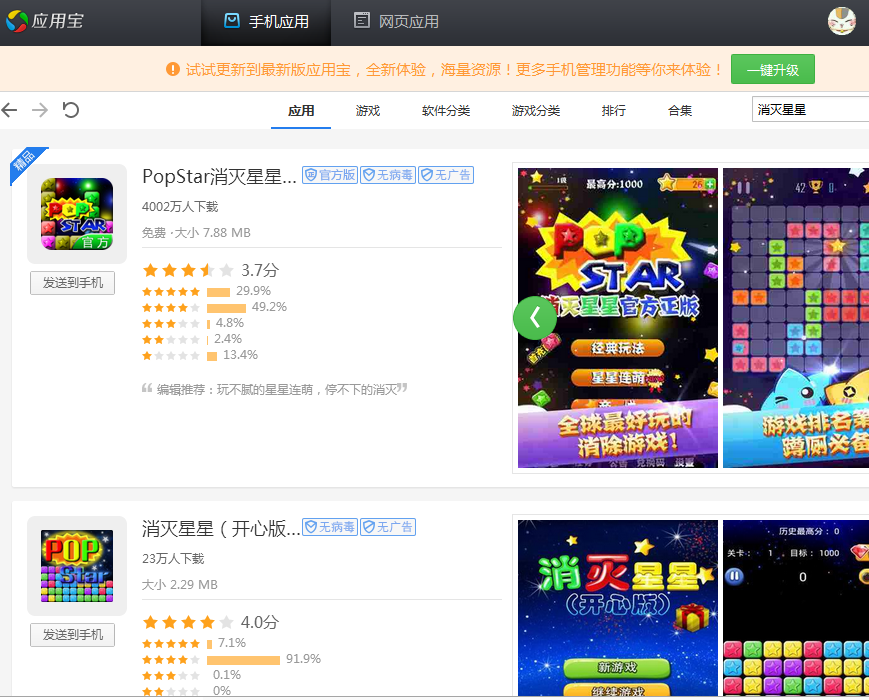Open the 游戏分类 navigation tab

[x=535, y=111]
